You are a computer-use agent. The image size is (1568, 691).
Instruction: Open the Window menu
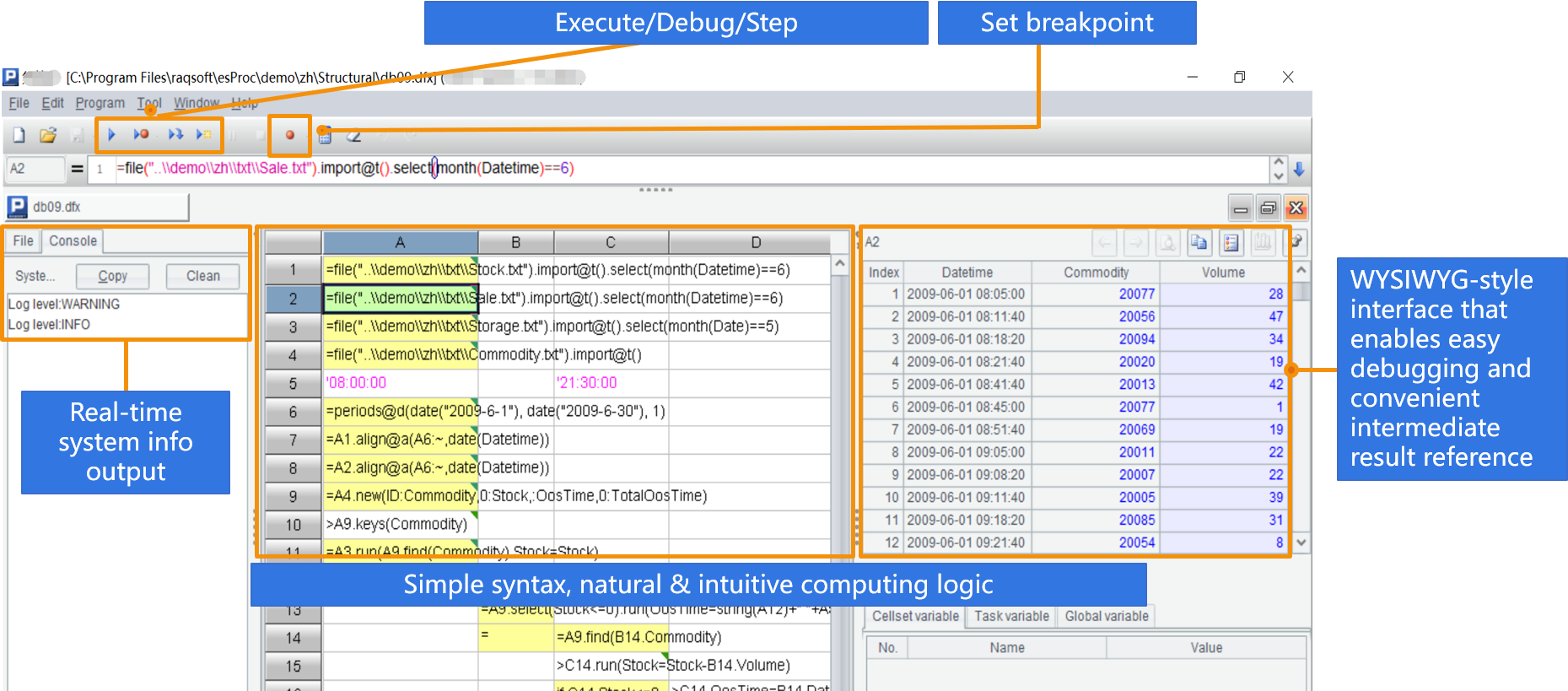[x=196, y=103]
